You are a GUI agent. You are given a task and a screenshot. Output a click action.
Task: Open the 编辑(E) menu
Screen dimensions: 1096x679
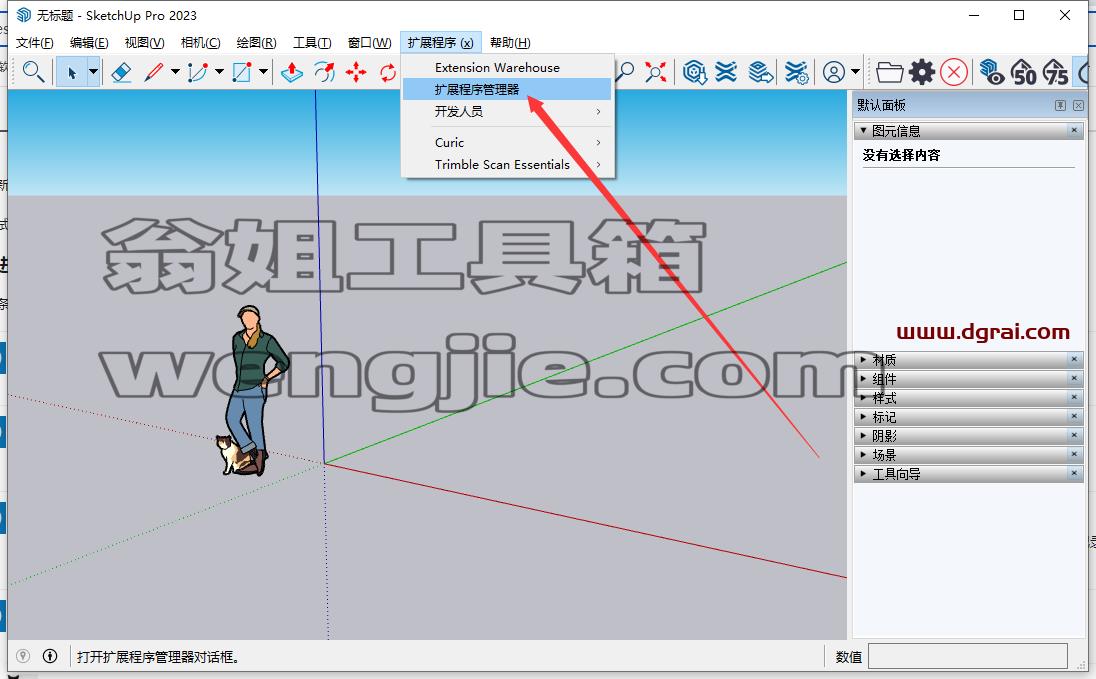(x=89, y=43)
